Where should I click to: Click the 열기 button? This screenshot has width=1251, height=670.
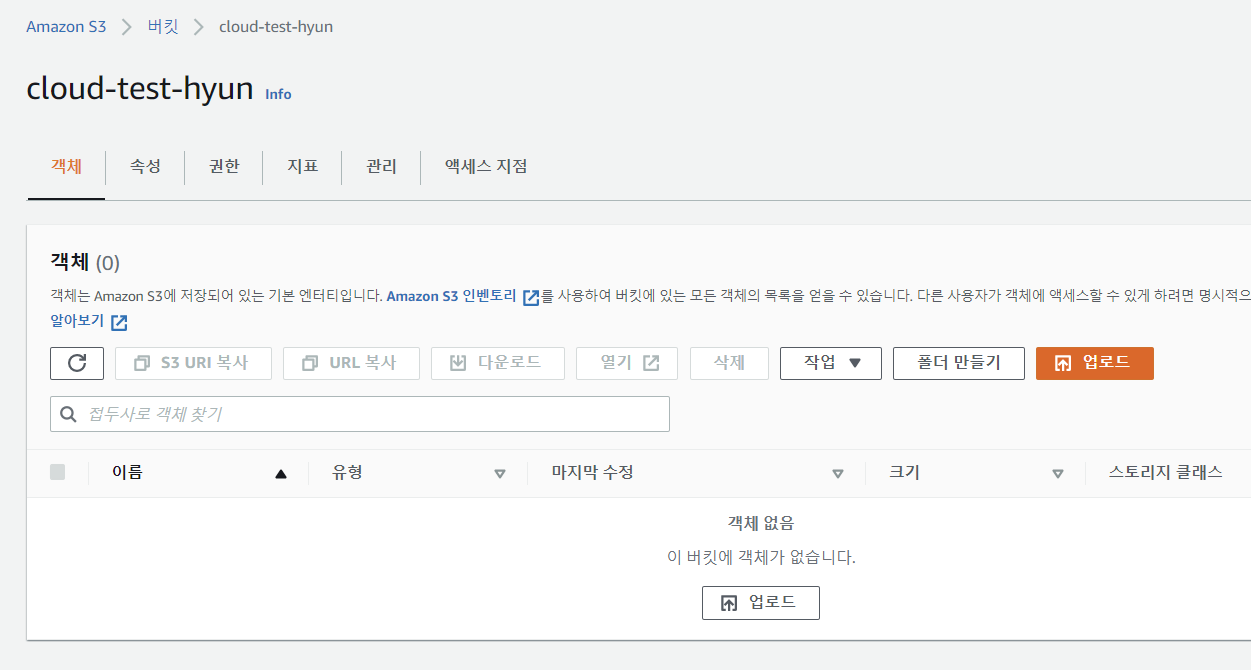click(x=627, y=363)
